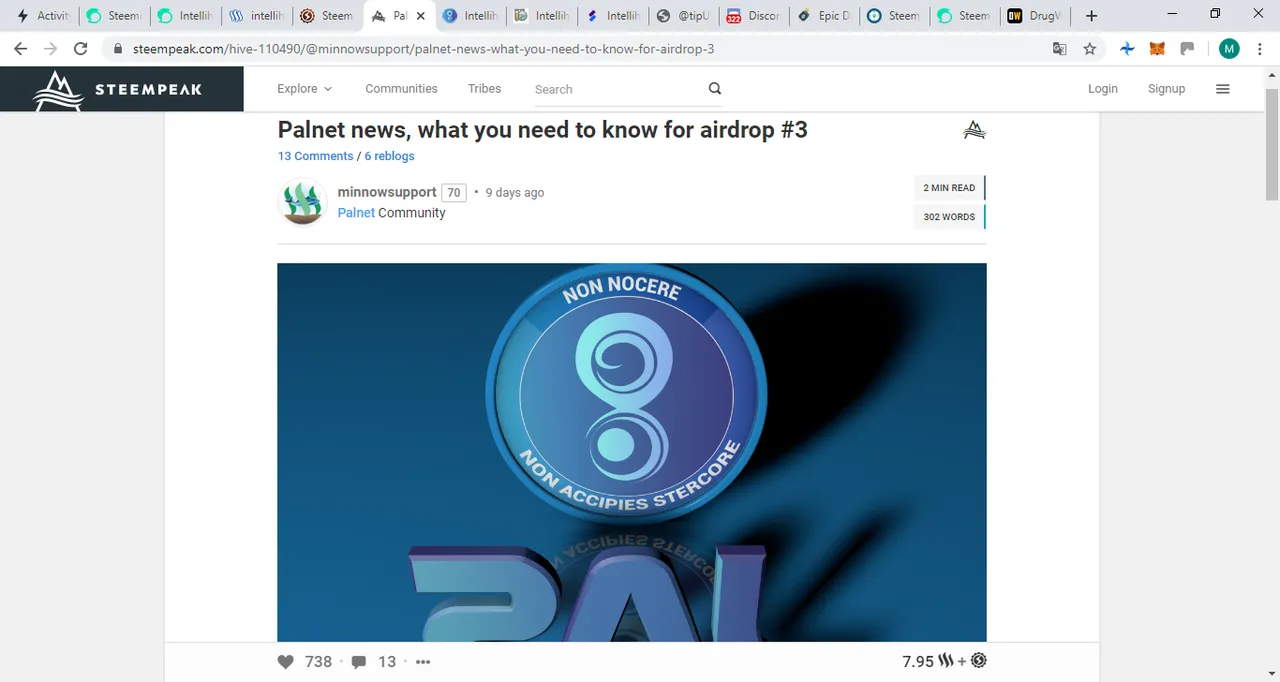
Task: Click the reputation badge 70
Action: [454, 193]
